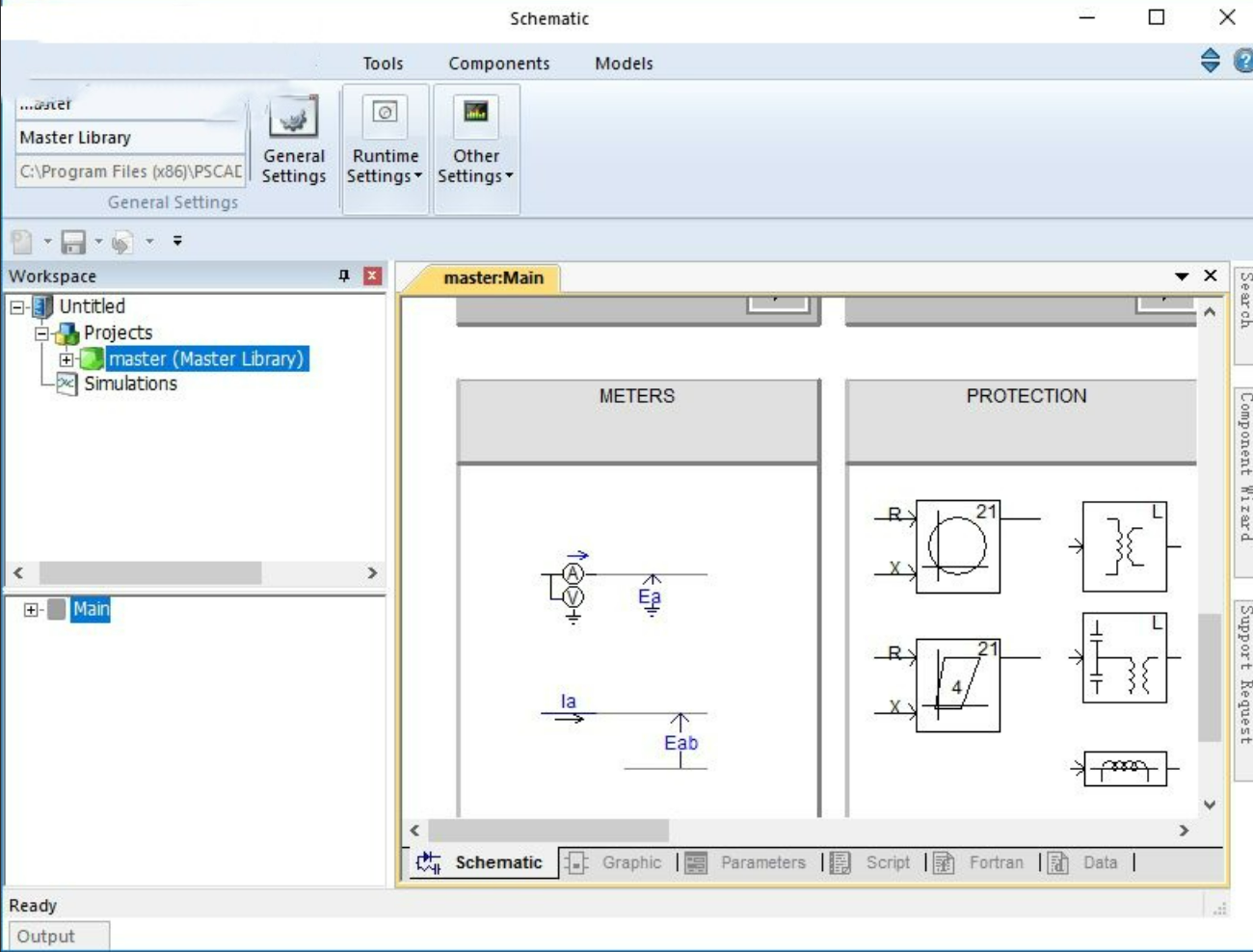
Task: Open the Output panel tab
Action: click(x=59, y=936)
